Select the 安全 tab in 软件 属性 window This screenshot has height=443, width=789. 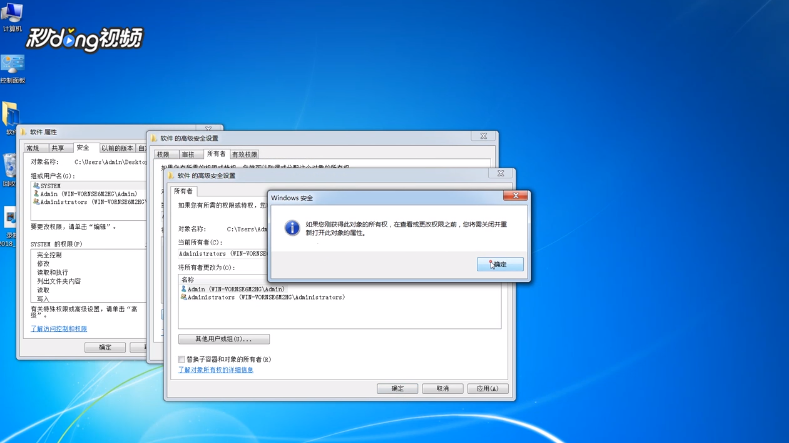83,147
